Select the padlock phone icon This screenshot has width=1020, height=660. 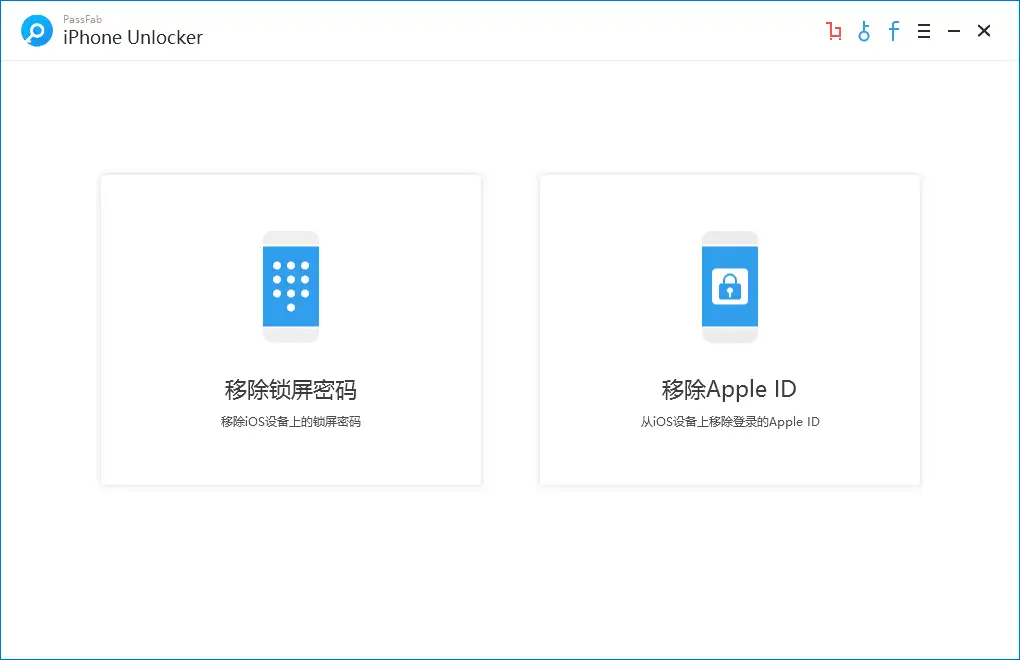click(730, 287)
